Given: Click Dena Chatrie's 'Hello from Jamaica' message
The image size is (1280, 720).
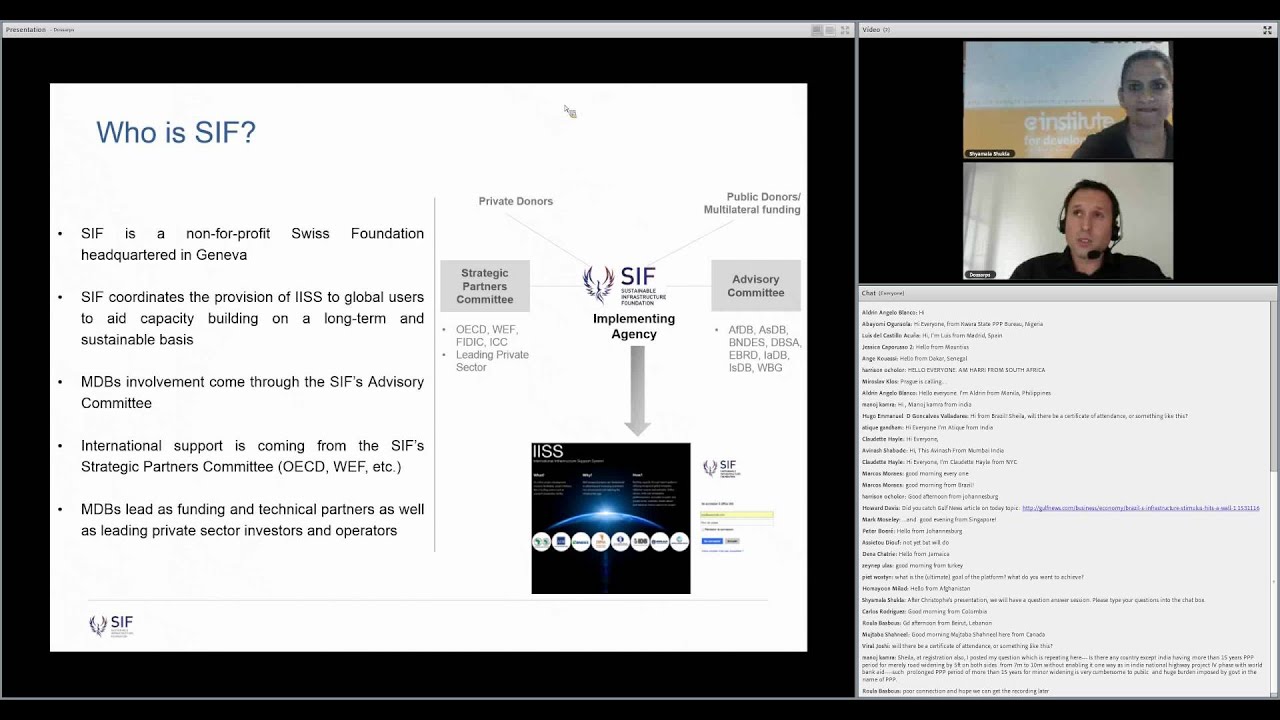Looking at the screenshot, I should click(x=906, y=554).
